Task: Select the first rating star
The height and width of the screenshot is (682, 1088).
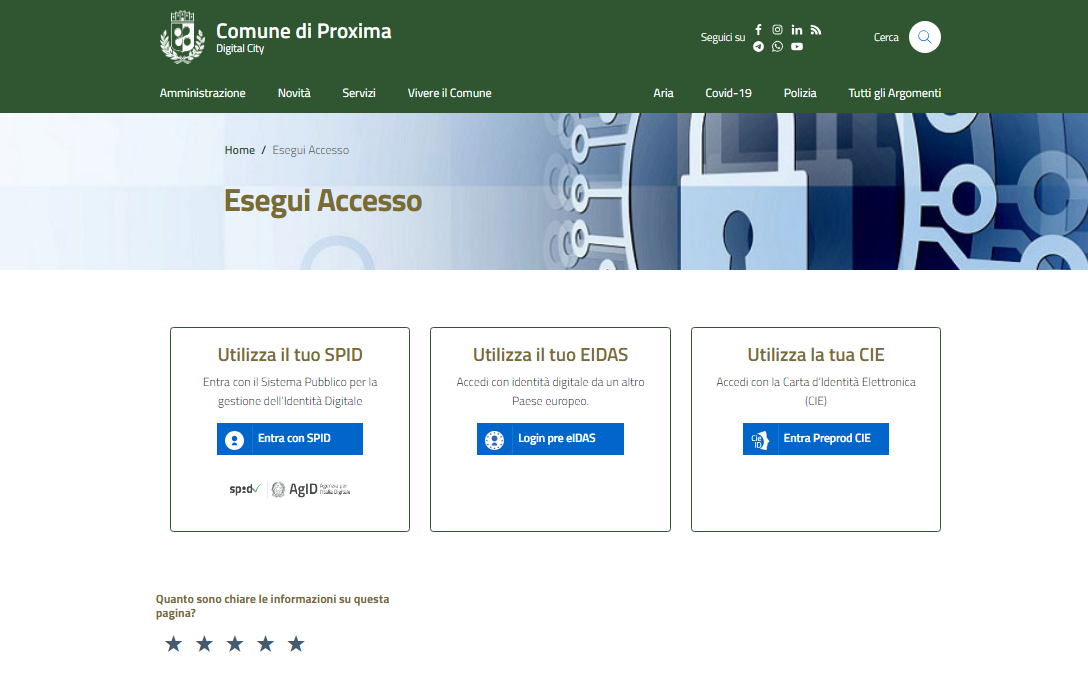Action: 173,644
